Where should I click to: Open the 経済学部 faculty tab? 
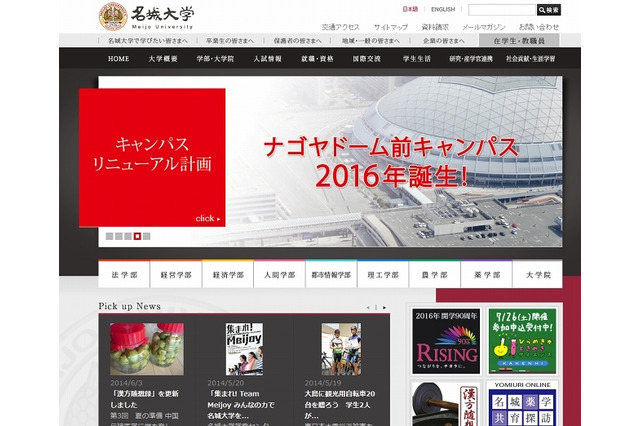coord(228,274)
